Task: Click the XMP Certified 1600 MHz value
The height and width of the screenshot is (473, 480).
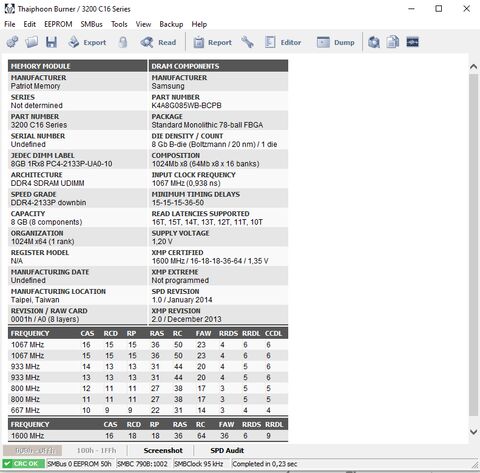Action: [x=210, y=261]
